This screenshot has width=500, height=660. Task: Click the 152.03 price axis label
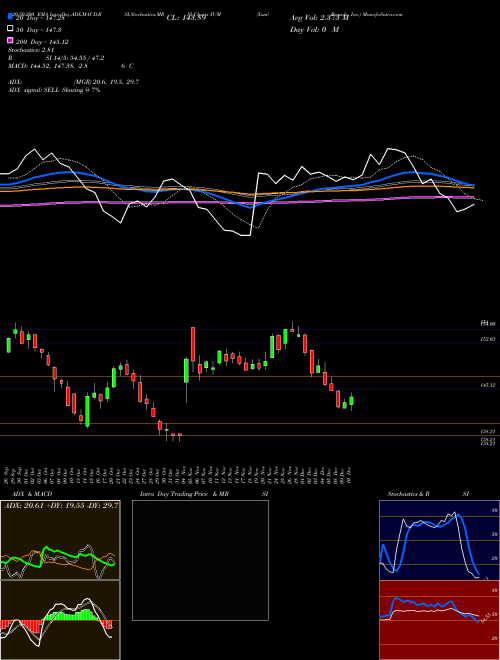(x=488, y=339)
